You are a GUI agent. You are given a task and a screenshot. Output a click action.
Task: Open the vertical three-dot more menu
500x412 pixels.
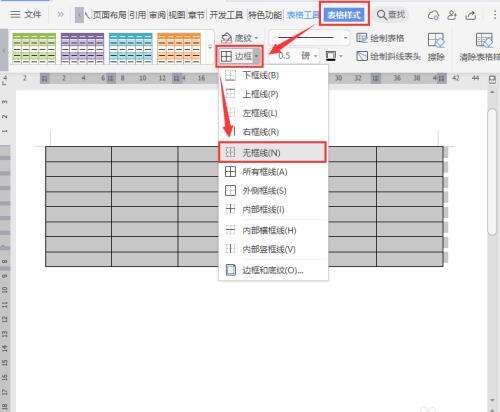point(494,15)
